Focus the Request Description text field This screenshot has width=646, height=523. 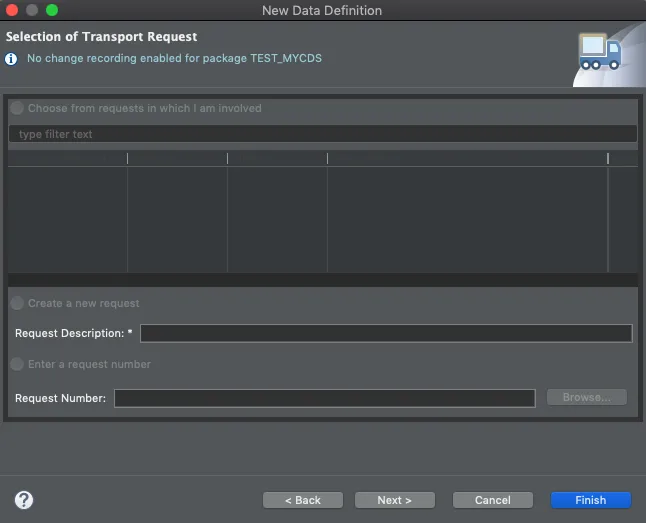(386, 333)
